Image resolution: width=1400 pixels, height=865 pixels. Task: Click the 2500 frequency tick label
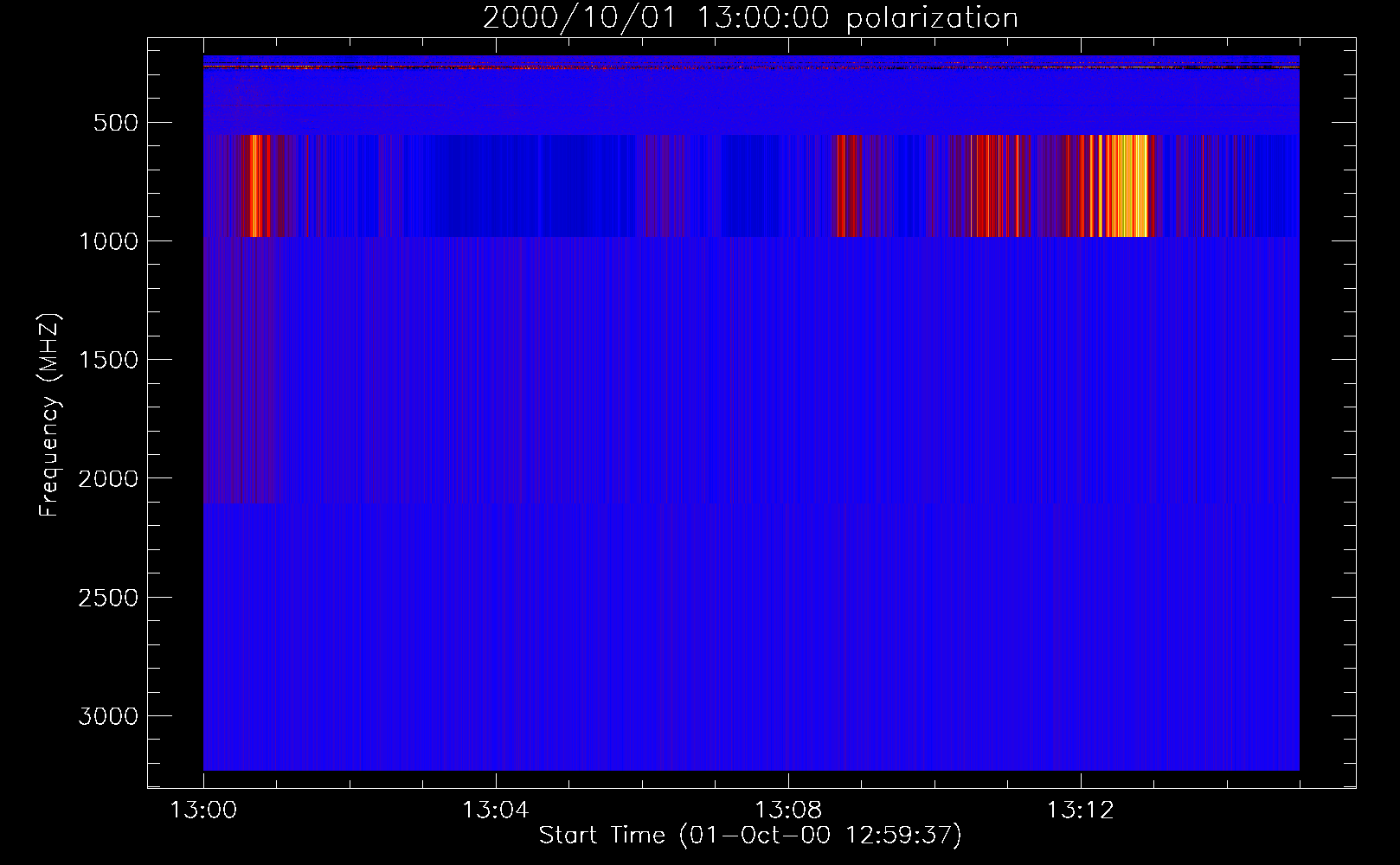click(108, 598)
